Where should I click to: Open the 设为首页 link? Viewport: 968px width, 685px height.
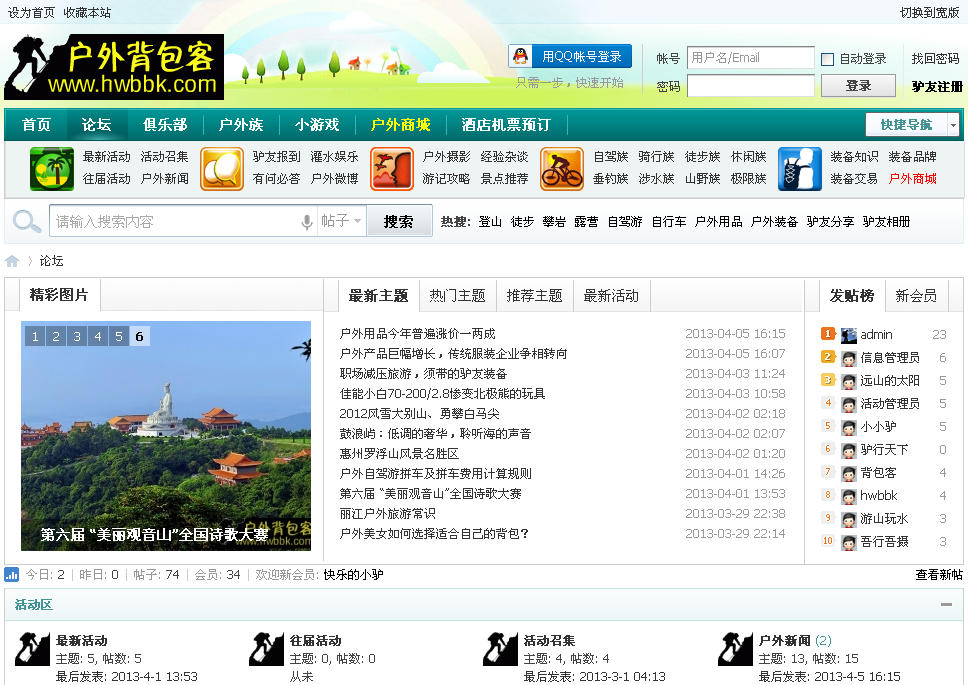pos(31,12)
